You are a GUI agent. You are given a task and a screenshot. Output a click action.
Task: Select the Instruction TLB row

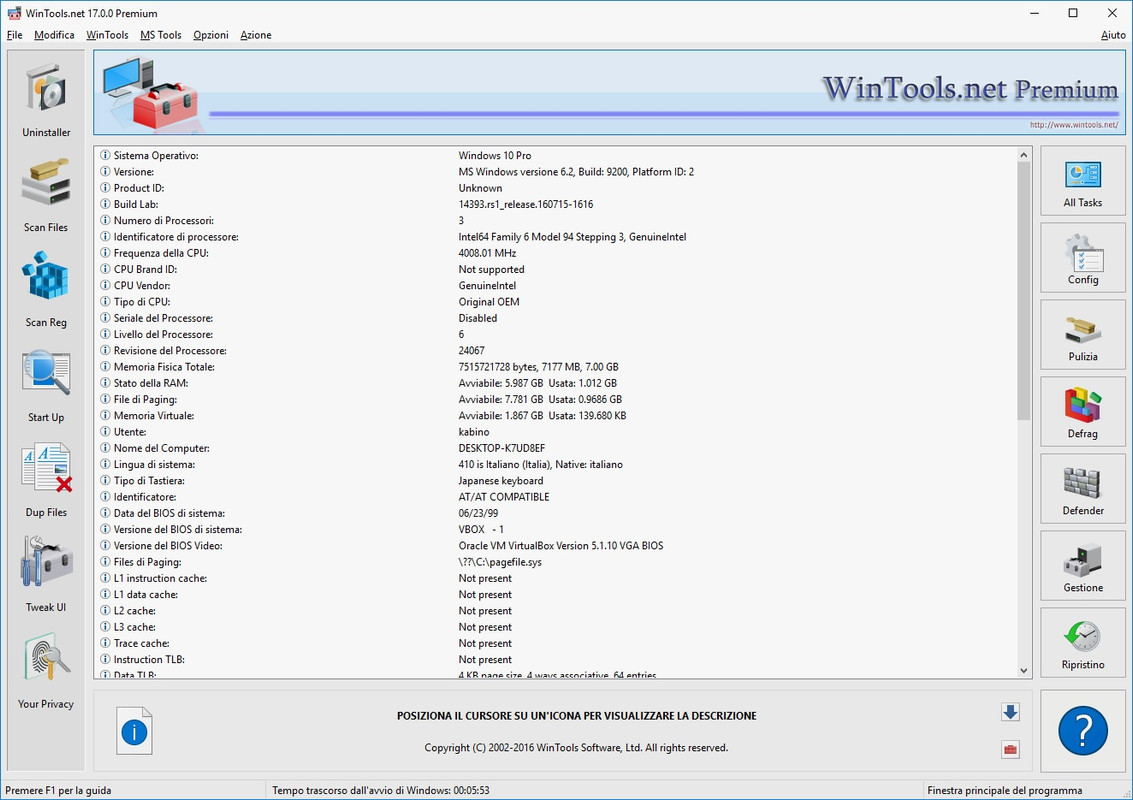[x=555, y=660]
